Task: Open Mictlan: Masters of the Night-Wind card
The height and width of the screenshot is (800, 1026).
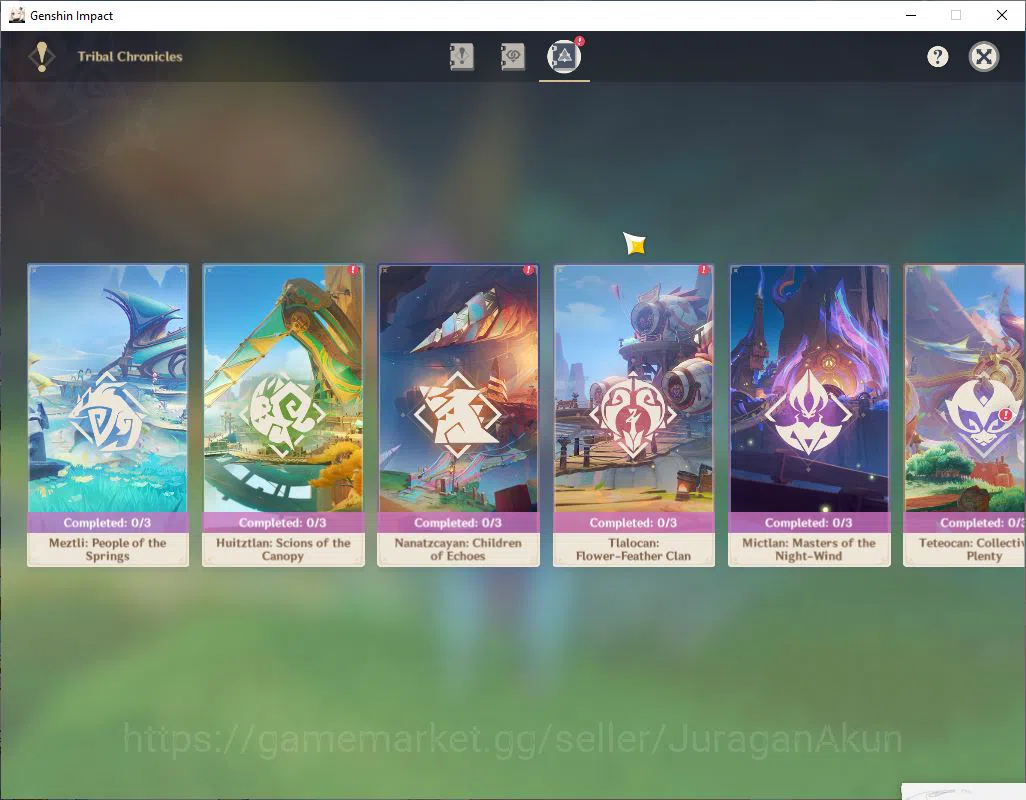Action: click(809, 415)
